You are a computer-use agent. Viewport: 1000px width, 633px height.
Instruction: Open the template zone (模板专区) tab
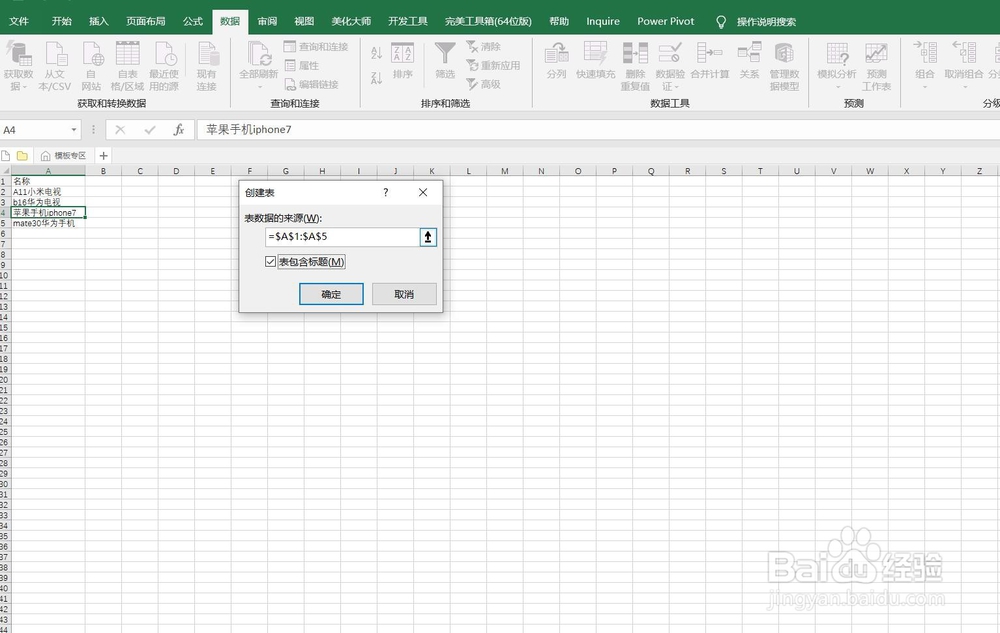pyautogui.click(x=63, y=156)
